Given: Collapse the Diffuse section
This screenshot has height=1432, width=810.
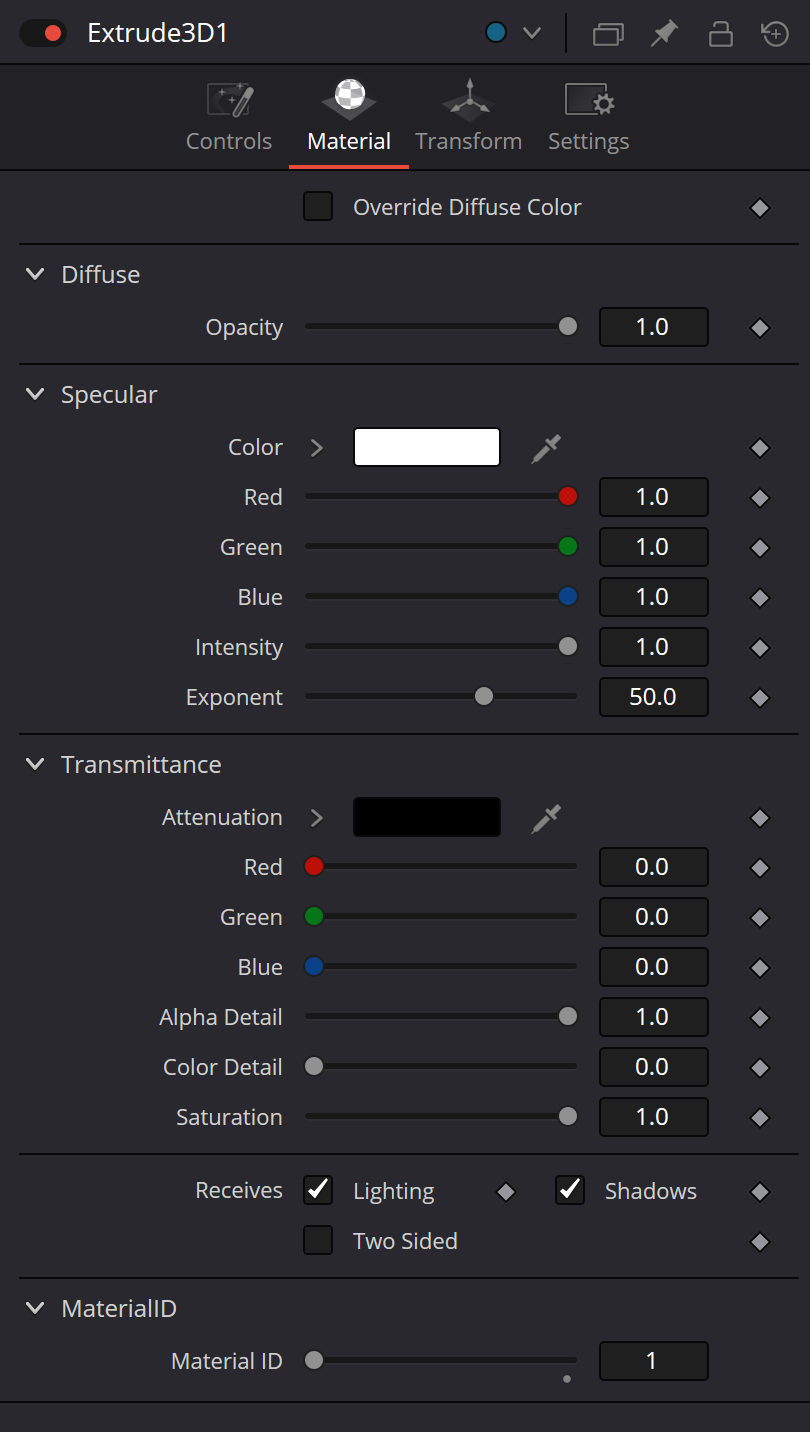Looking at the screenshot, I should (x=35, y=274).
